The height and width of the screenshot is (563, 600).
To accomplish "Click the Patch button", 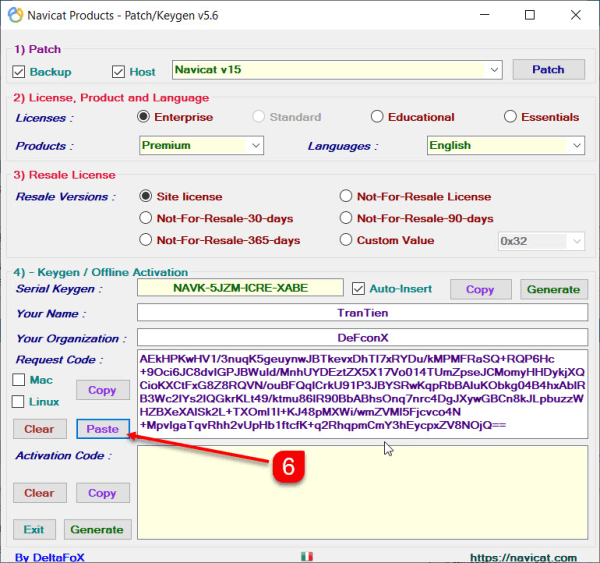I will pos(548,69).
